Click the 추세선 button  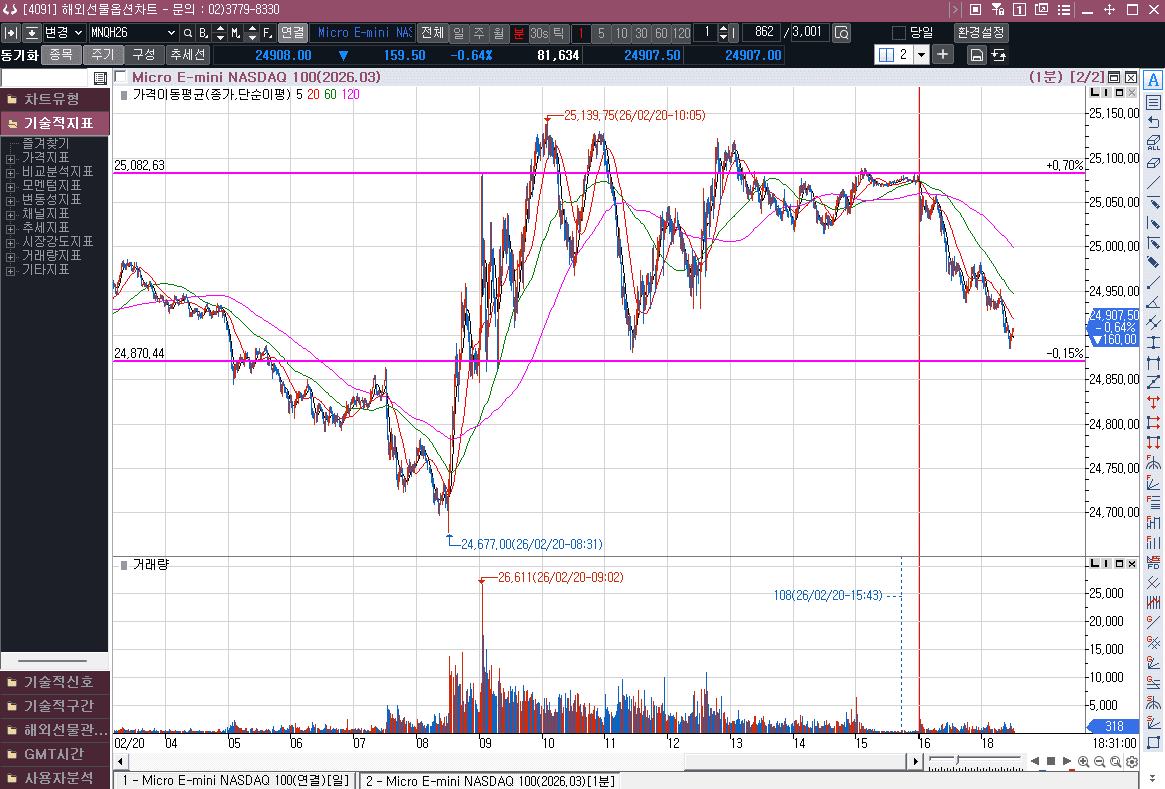click(x=187, y=55)
